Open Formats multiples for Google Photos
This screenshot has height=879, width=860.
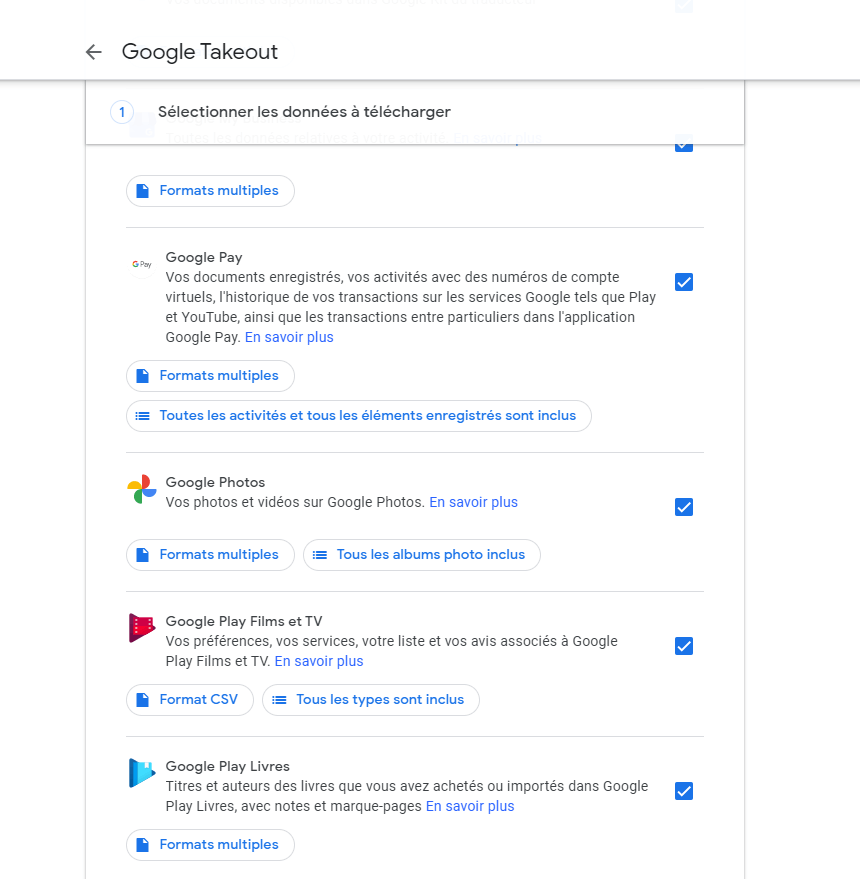click(x=210, y=555)
